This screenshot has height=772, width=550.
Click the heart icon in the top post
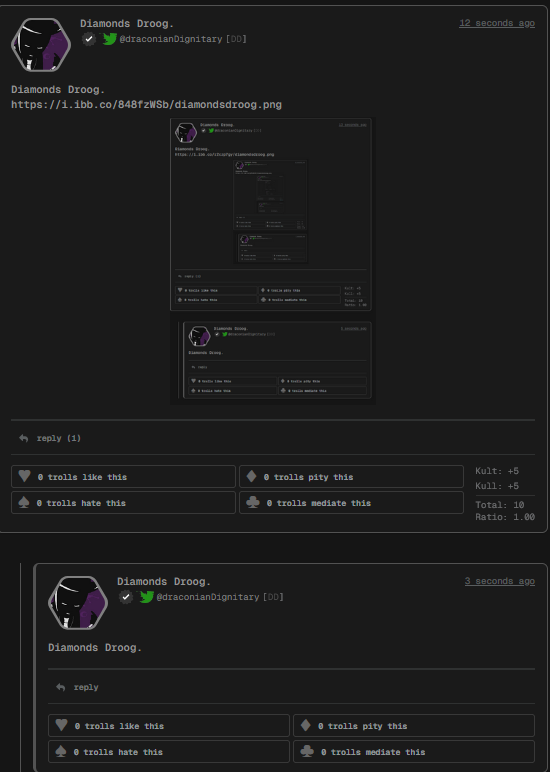tap(24, 476)
